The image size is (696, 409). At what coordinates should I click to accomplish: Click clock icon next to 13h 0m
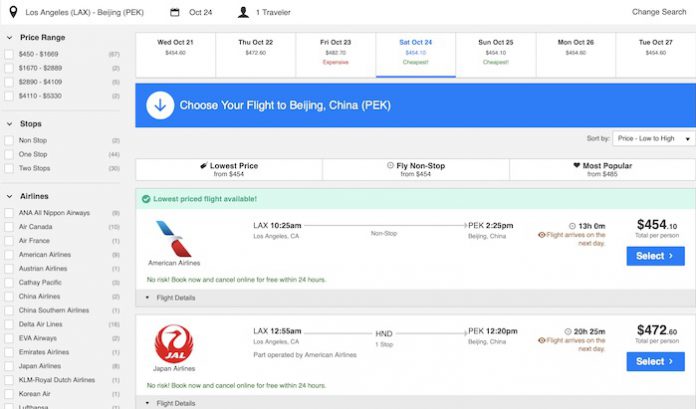click(572, 226)
